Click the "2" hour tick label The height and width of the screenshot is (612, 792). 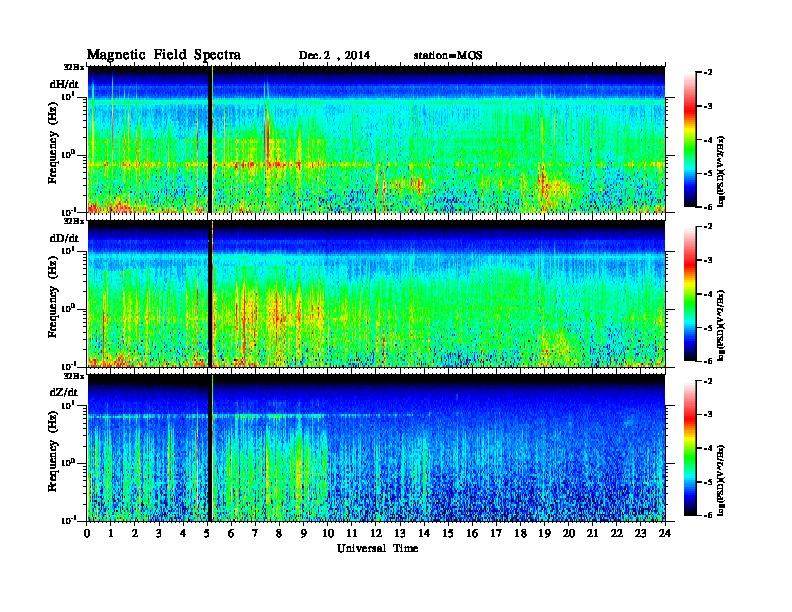(x=135, y=533)
